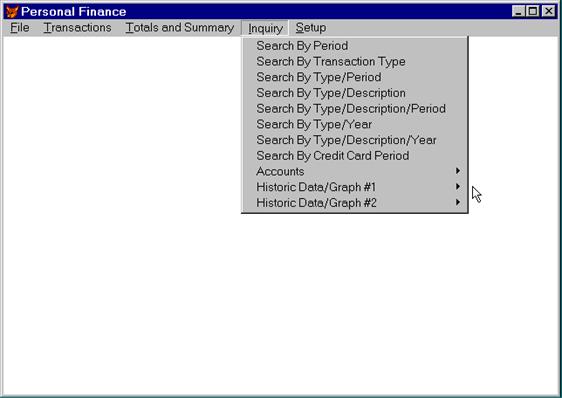Pick Search By Type/Description/Period
The height and width of the screenshot is (398, 562).
click(355, 109)
